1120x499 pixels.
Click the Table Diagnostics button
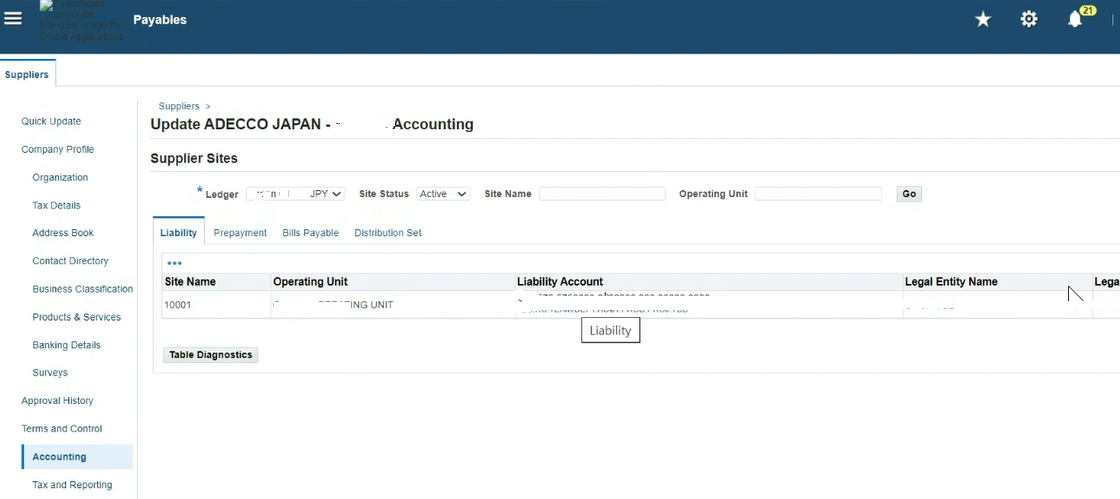[x=211, y=355]
